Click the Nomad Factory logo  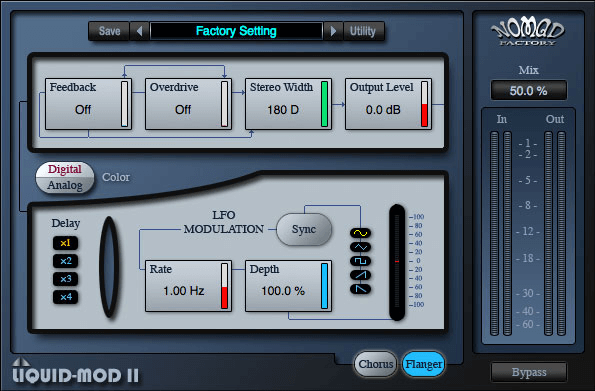(527, 32)
